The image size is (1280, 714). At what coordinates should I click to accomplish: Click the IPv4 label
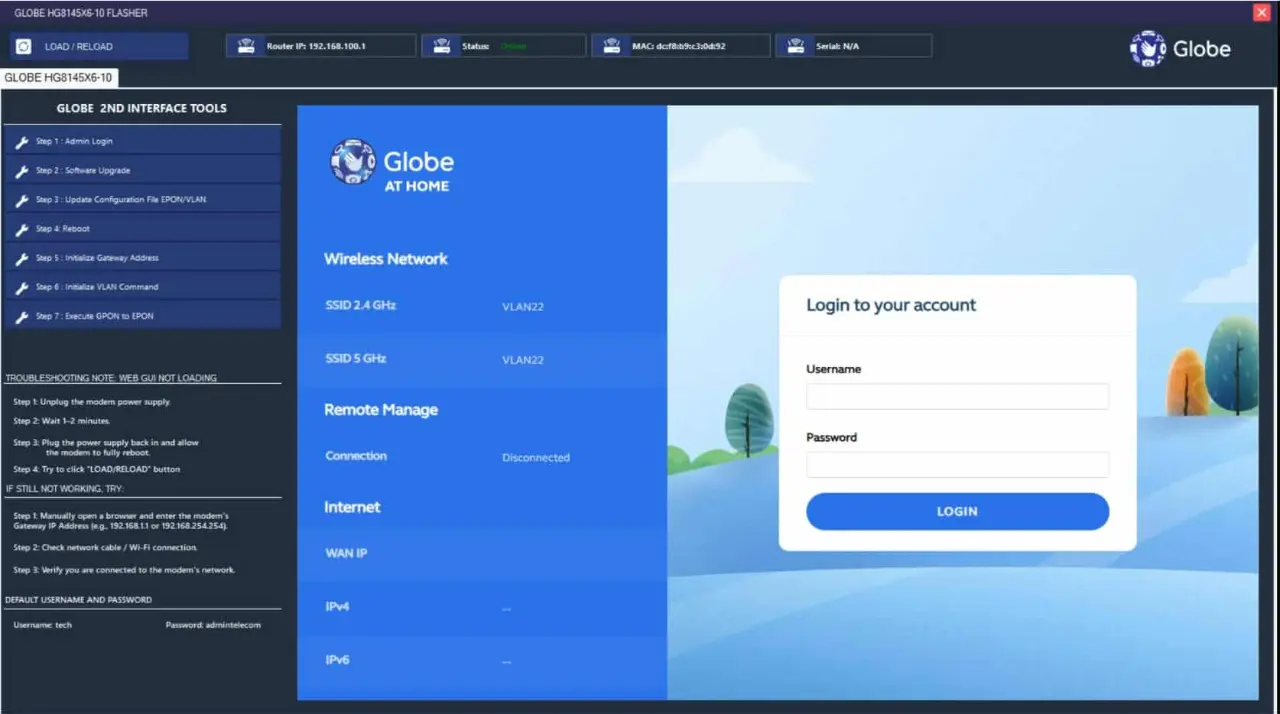point(337,607)
